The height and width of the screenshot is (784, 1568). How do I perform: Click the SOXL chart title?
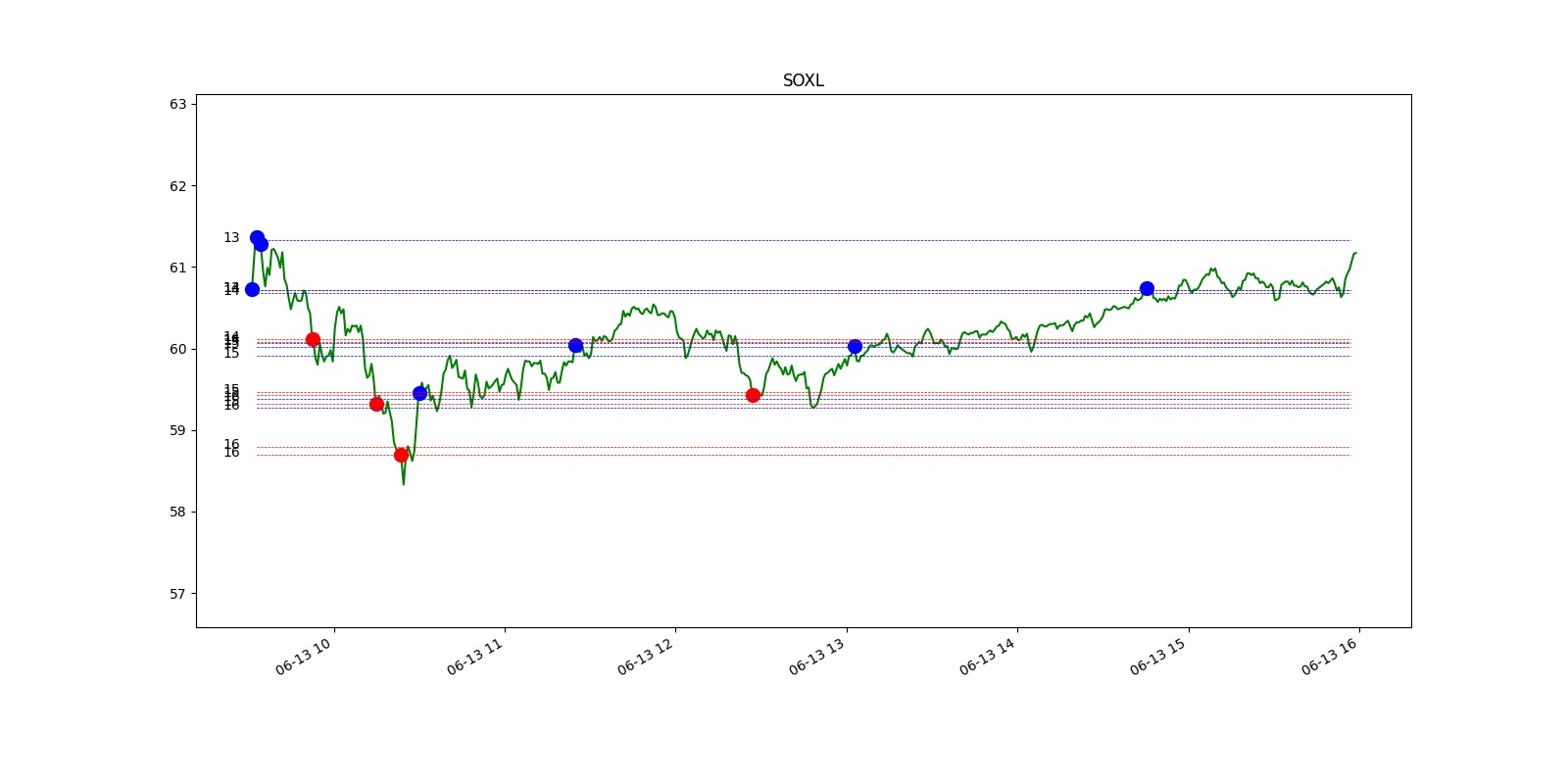803,80
